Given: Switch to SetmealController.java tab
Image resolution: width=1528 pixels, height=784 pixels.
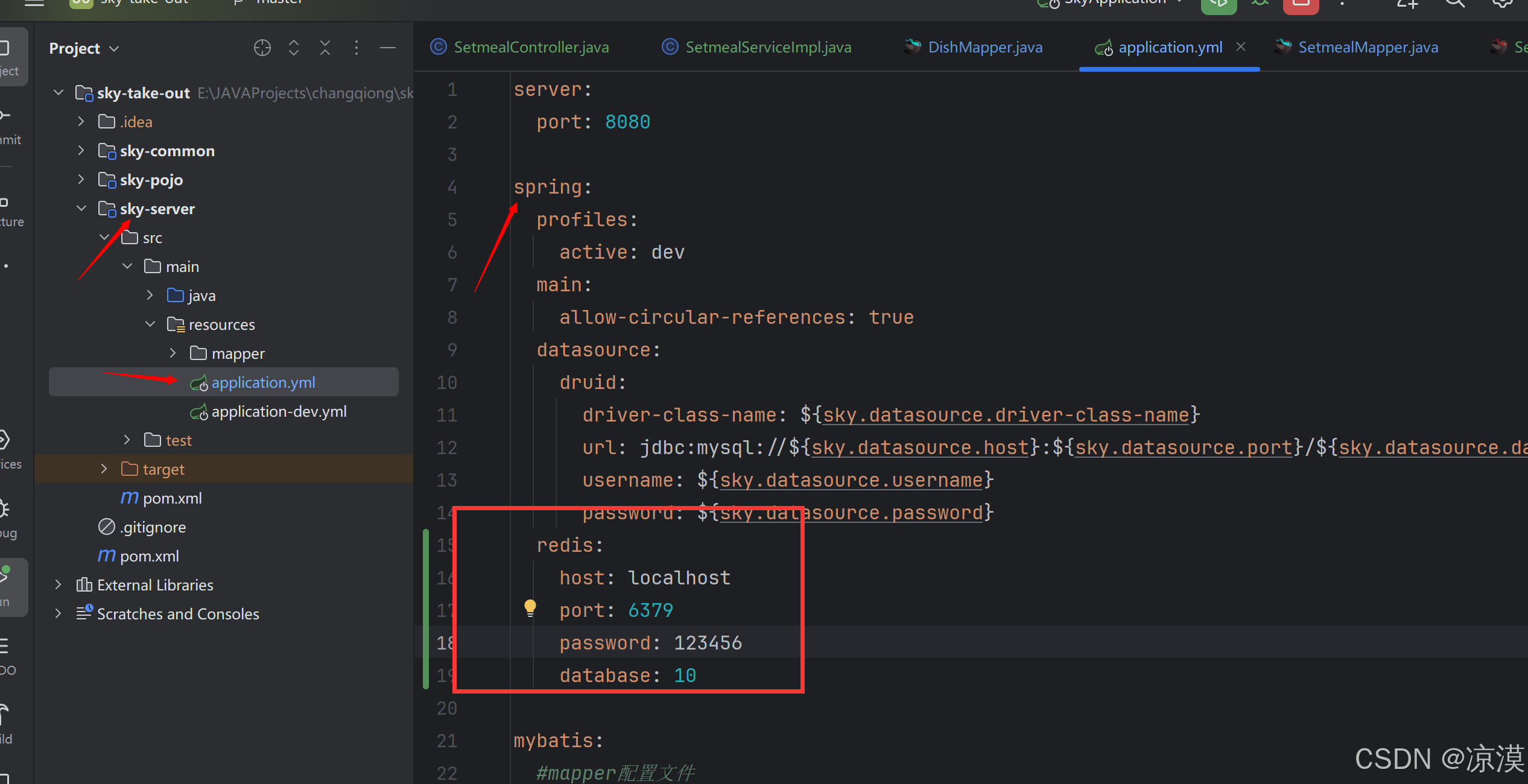Looking at the screenshot, I should click(531, 47).
